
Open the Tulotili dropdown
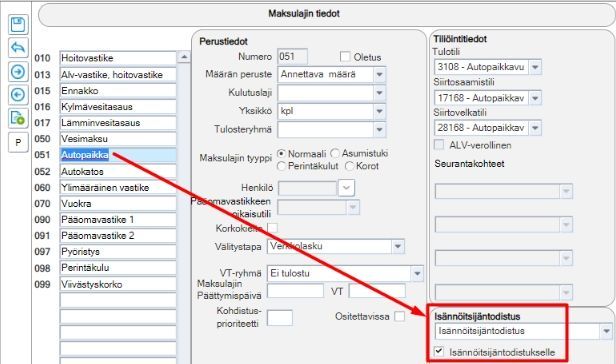click(535, 67)
